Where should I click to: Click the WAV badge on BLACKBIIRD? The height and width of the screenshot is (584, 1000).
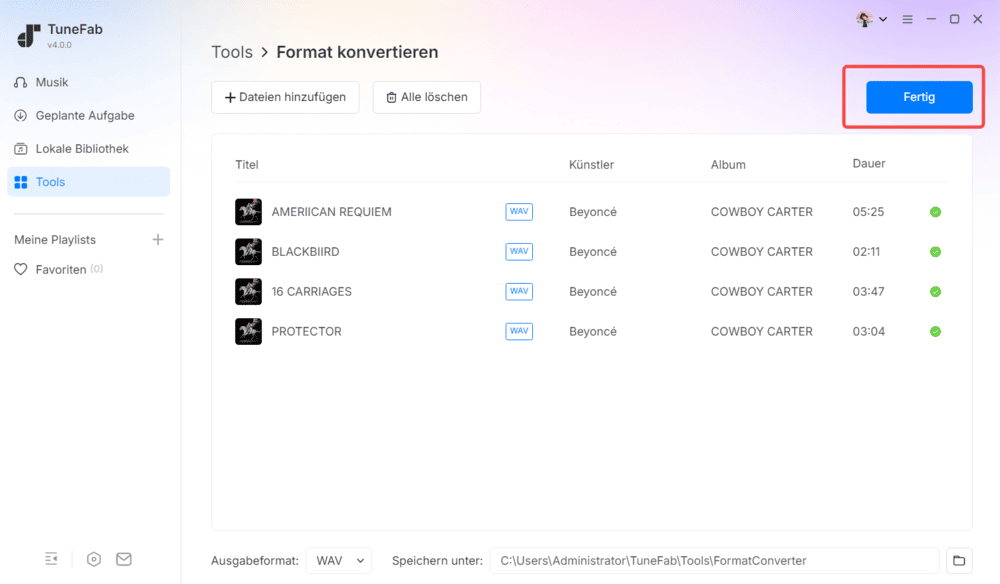point(519,252)
